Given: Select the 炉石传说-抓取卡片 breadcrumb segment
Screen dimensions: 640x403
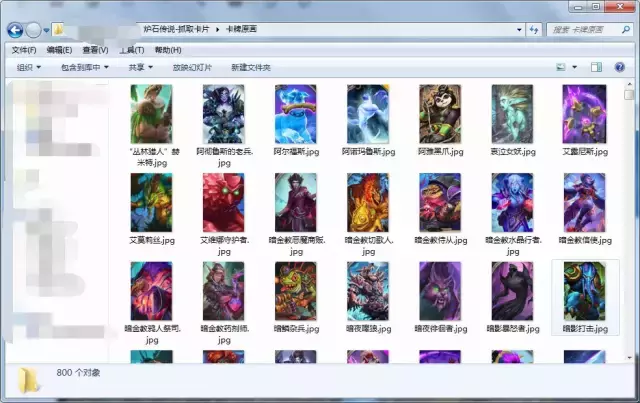Looking at the screenshot, I should tap(176, 29).
